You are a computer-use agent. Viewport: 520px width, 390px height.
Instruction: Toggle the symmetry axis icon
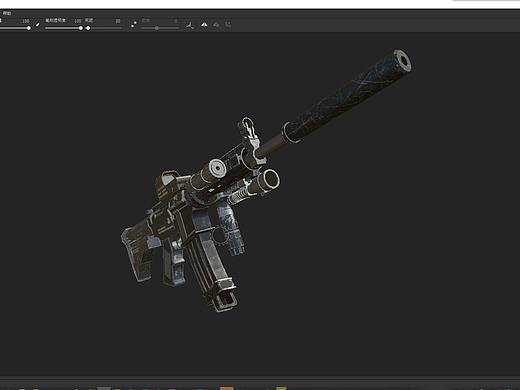click(x=190, y=25)
